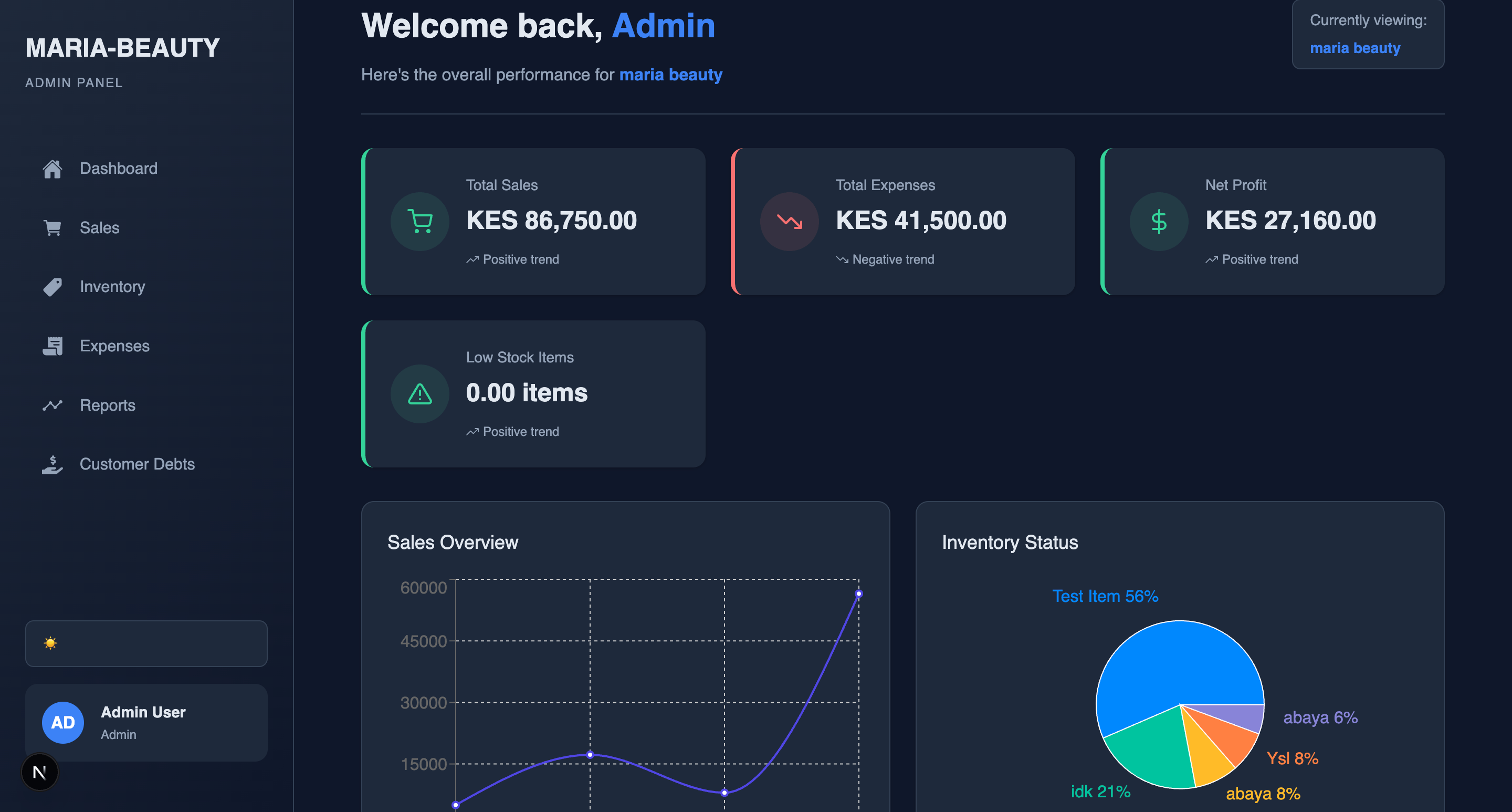The width and height of the screenshot is (1512, 812).
Task: Click the Net Profit dollar icon
Action: coord(1159,221)
